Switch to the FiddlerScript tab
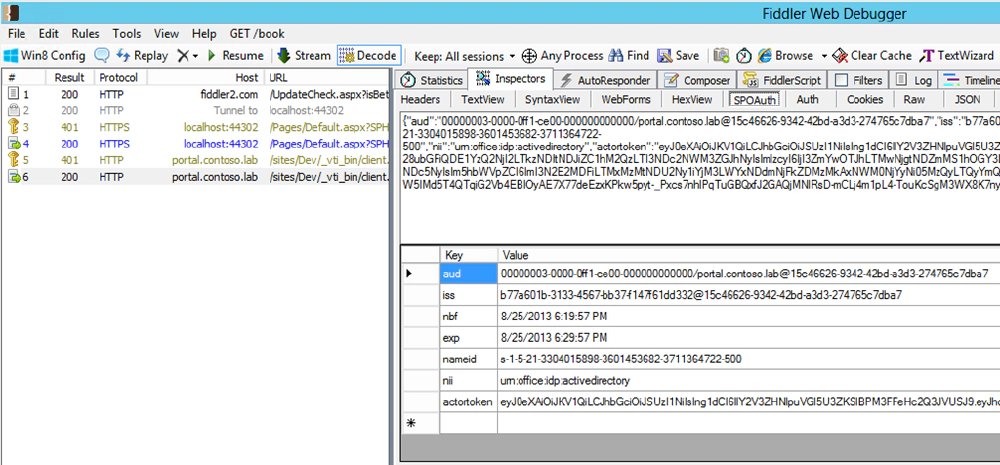Image resolution: width=1000 pixels, height=465 pixels. [x=783, y=80]
